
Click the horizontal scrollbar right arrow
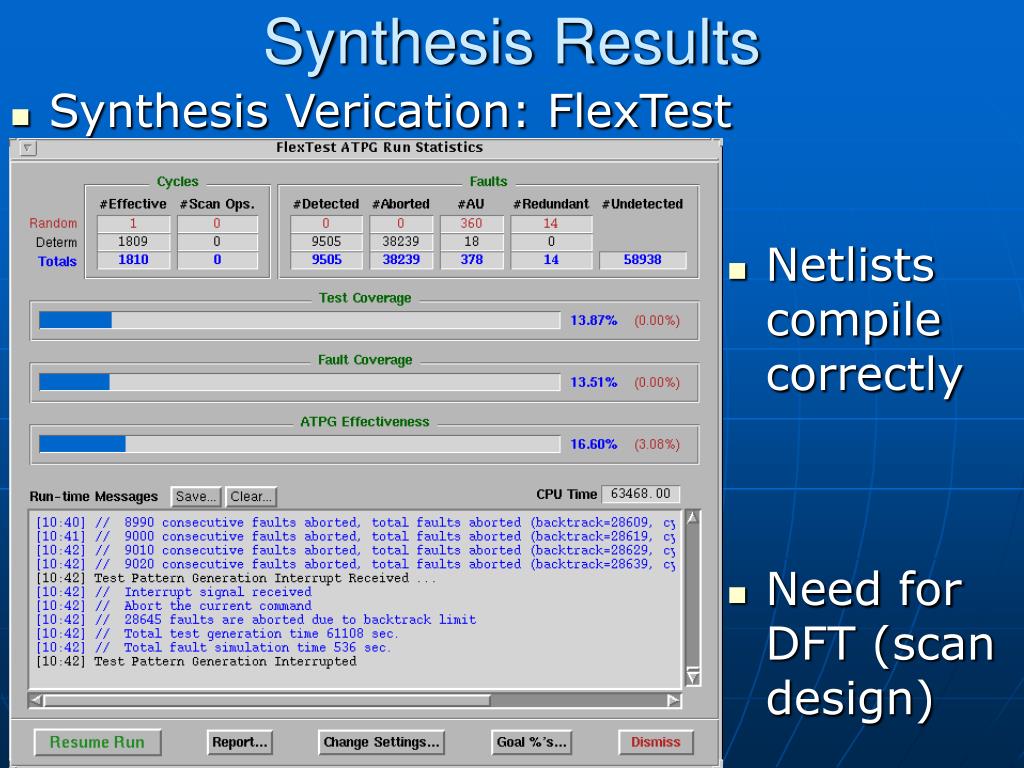[673, 701]
